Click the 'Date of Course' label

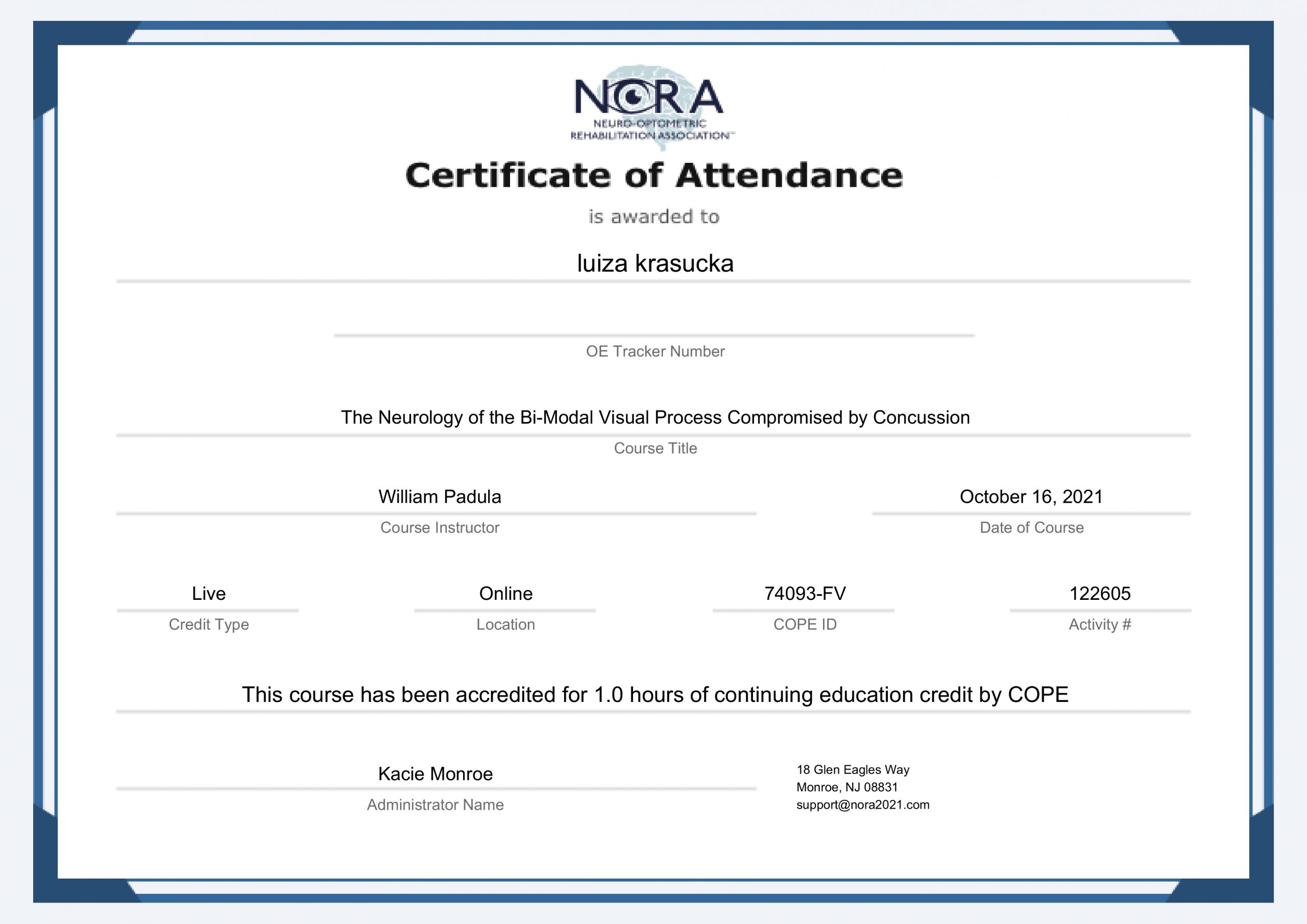1031,527
